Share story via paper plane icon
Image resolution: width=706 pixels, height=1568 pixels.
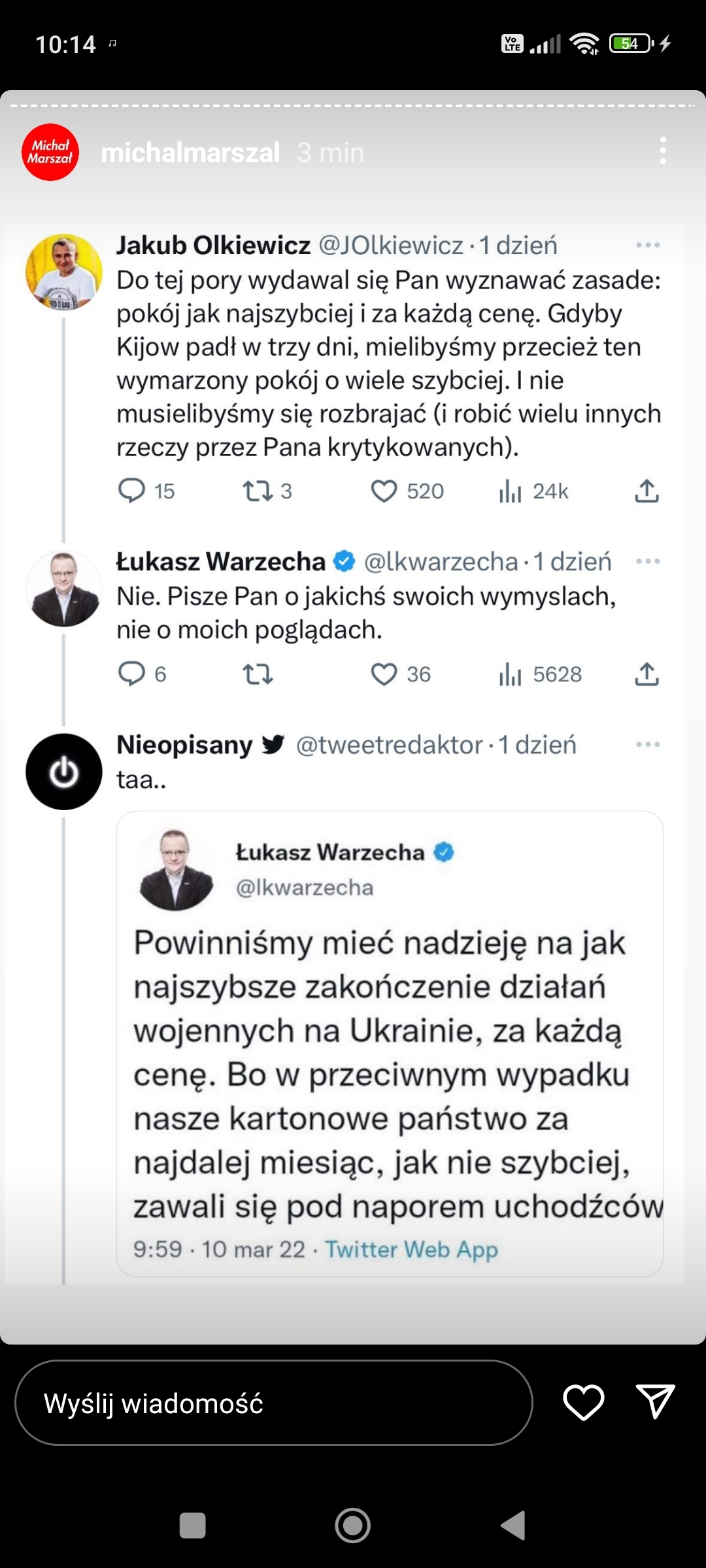click(655, 1402)
